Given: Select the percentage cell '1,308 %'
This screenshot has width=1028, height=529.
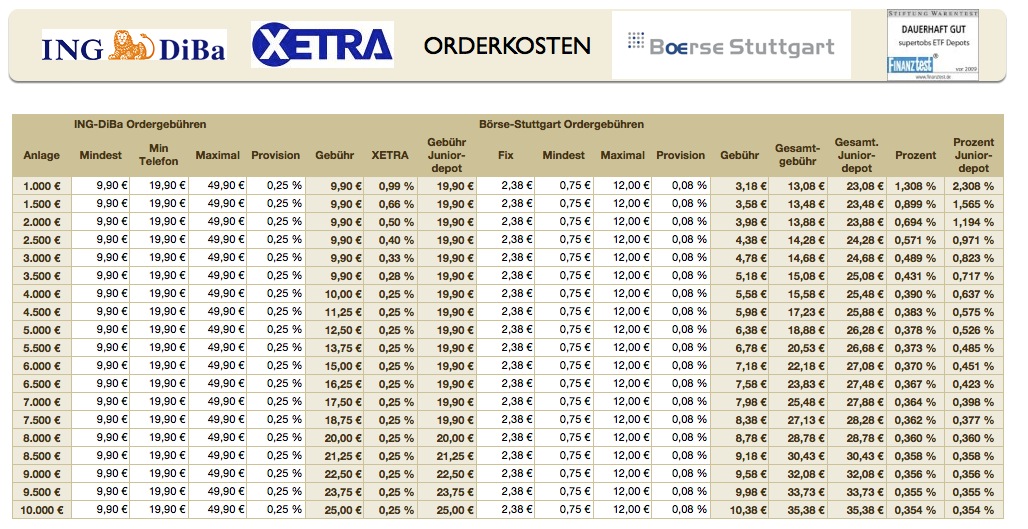Looking at the screenshot, I should pyautogui.click(x=915, y=186).
